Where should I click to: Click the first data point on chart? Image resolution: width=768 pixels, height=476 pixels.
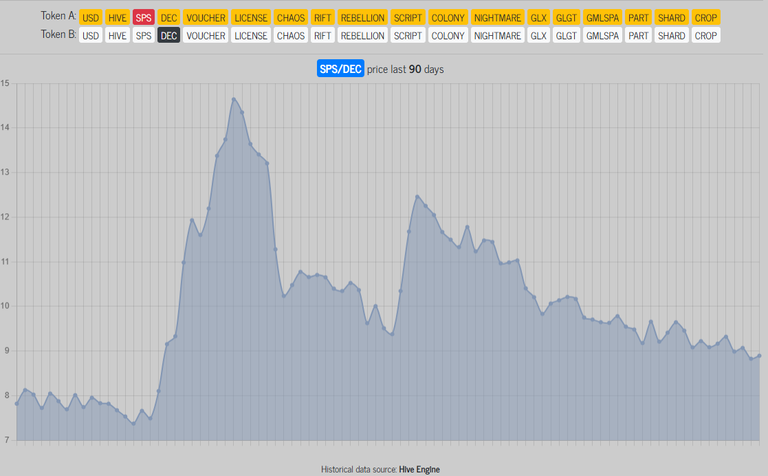click(x=17, y=404)
